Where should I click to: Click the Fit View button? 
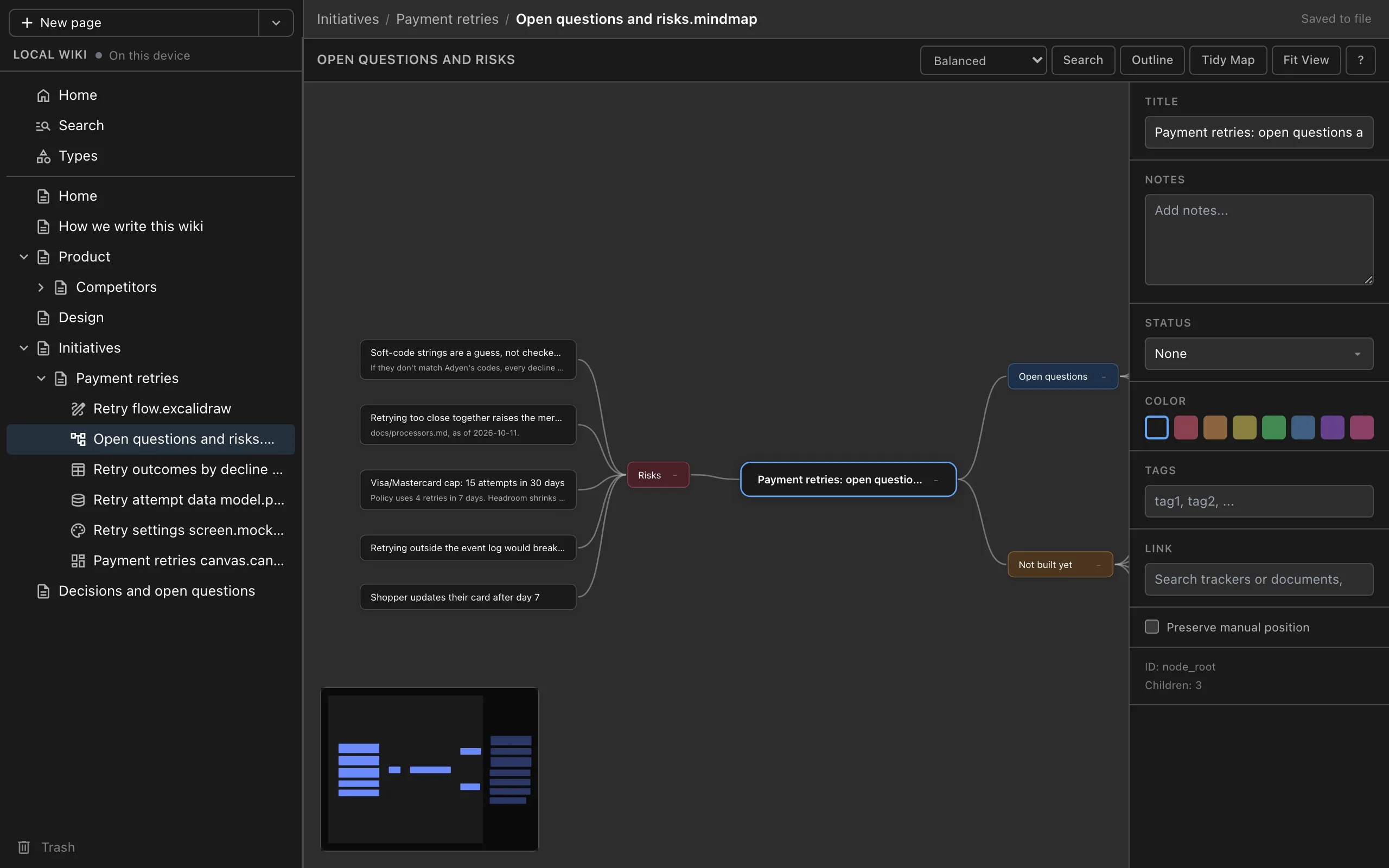click(1306, 60)
